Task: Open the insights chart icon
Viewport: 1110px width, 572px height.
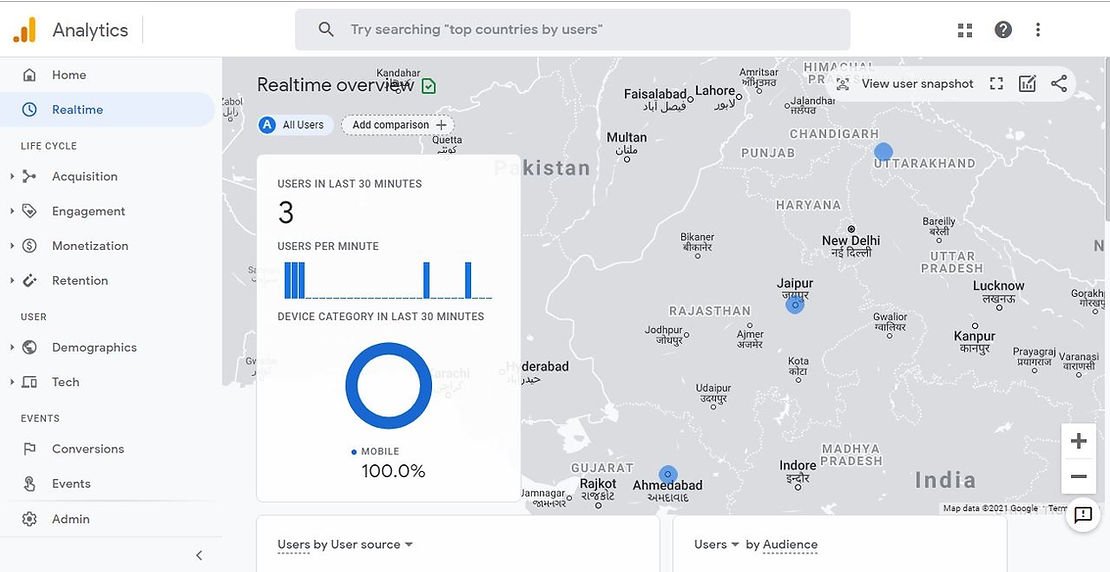Action: tap(1027, 84)
